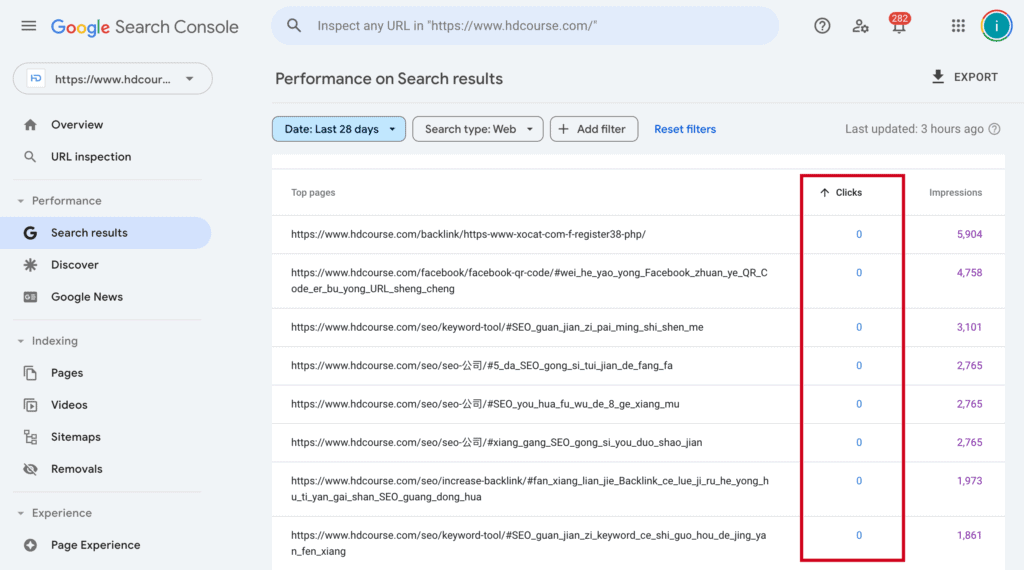Open the property selector dropdown
The width and height of the screenshot is (1024, 570).
(112, 79)
